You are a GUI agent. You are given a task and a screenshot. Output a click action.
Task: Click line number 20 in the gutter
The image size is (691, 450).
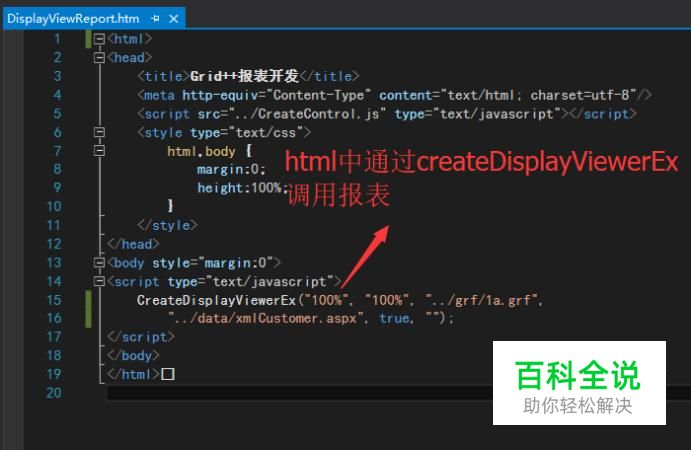pos(54,393)
